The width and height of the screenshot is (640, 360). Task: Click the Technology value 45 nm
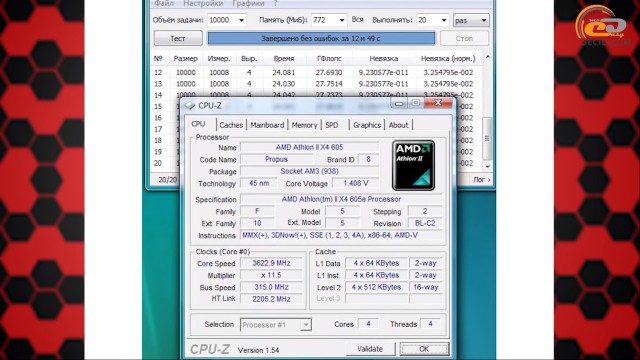point(259,183)
